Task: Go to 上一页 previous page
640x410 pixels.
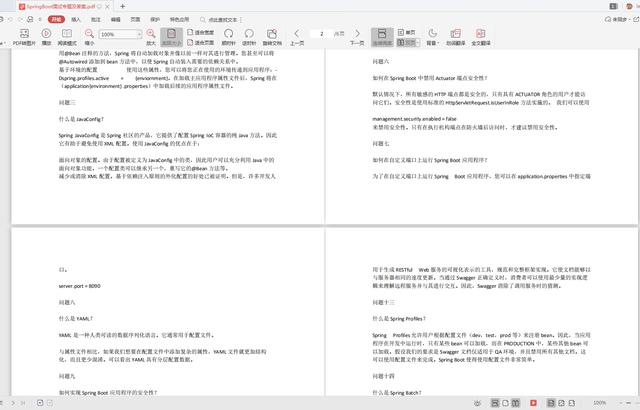Action: coord(297,37)
